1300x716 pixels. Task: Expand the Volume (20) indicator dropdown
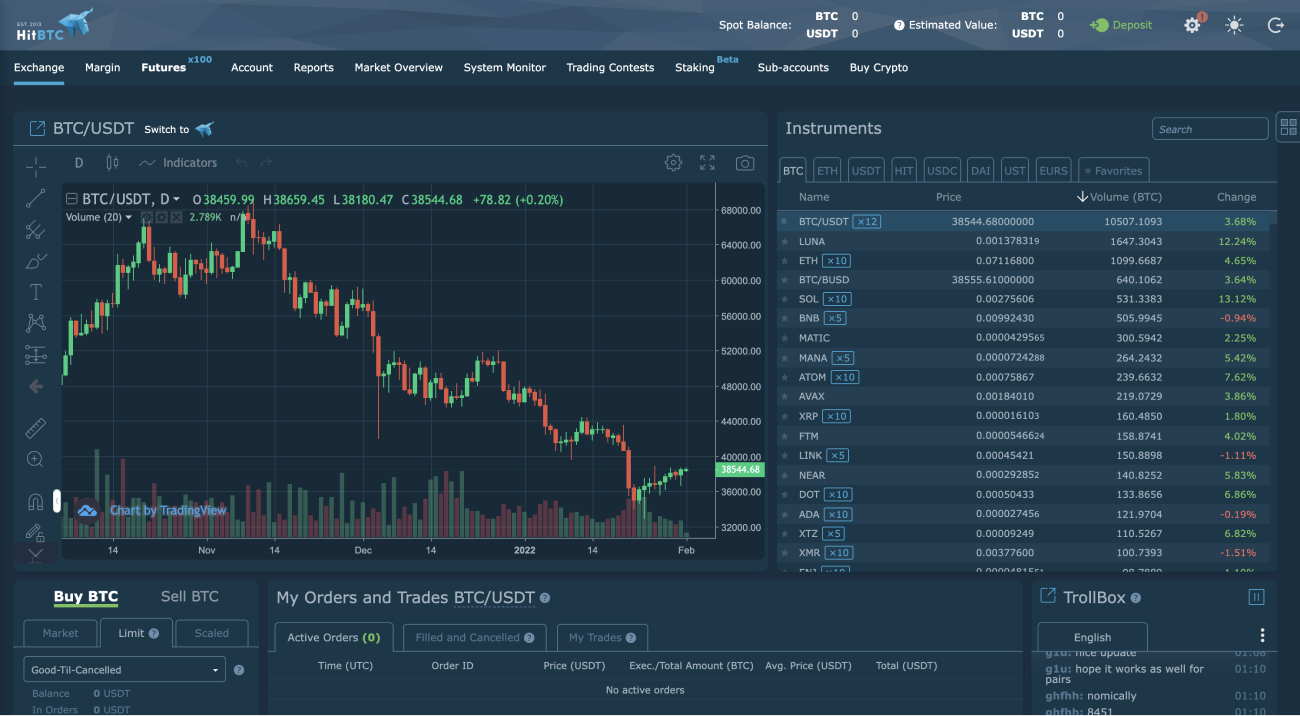tap(129, 217)
